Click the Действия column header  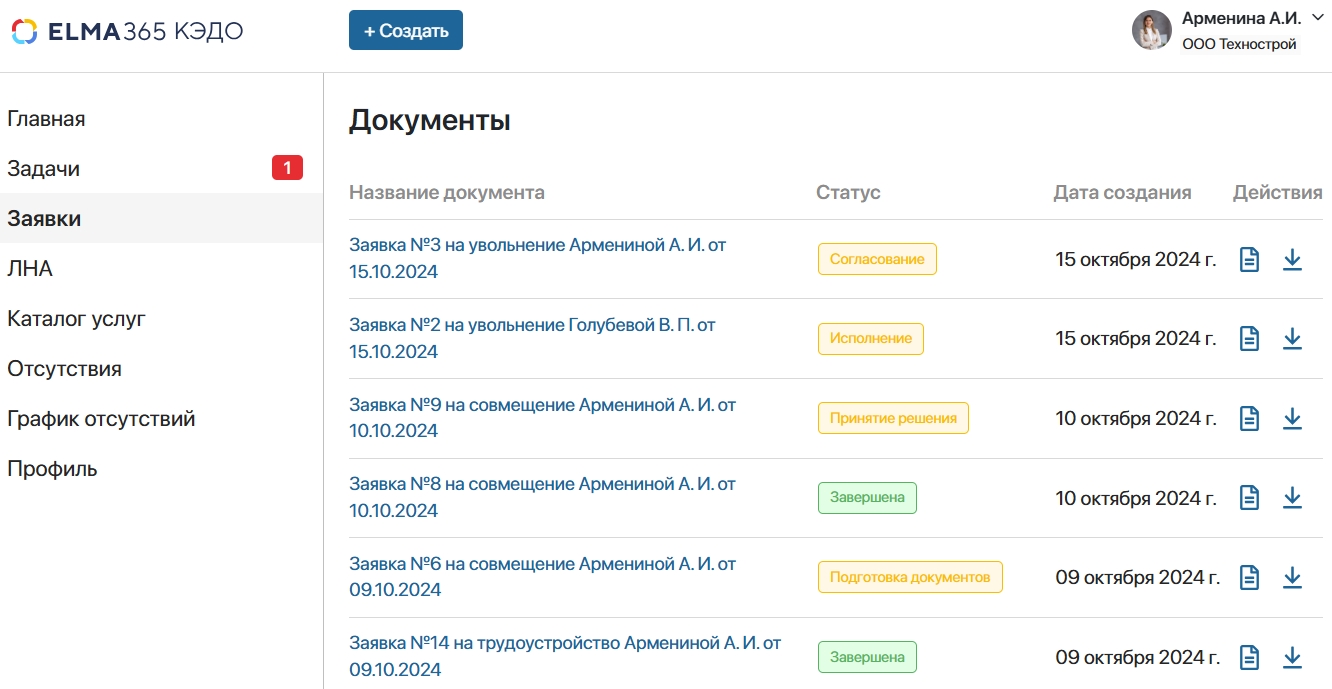coord(1278,192)
